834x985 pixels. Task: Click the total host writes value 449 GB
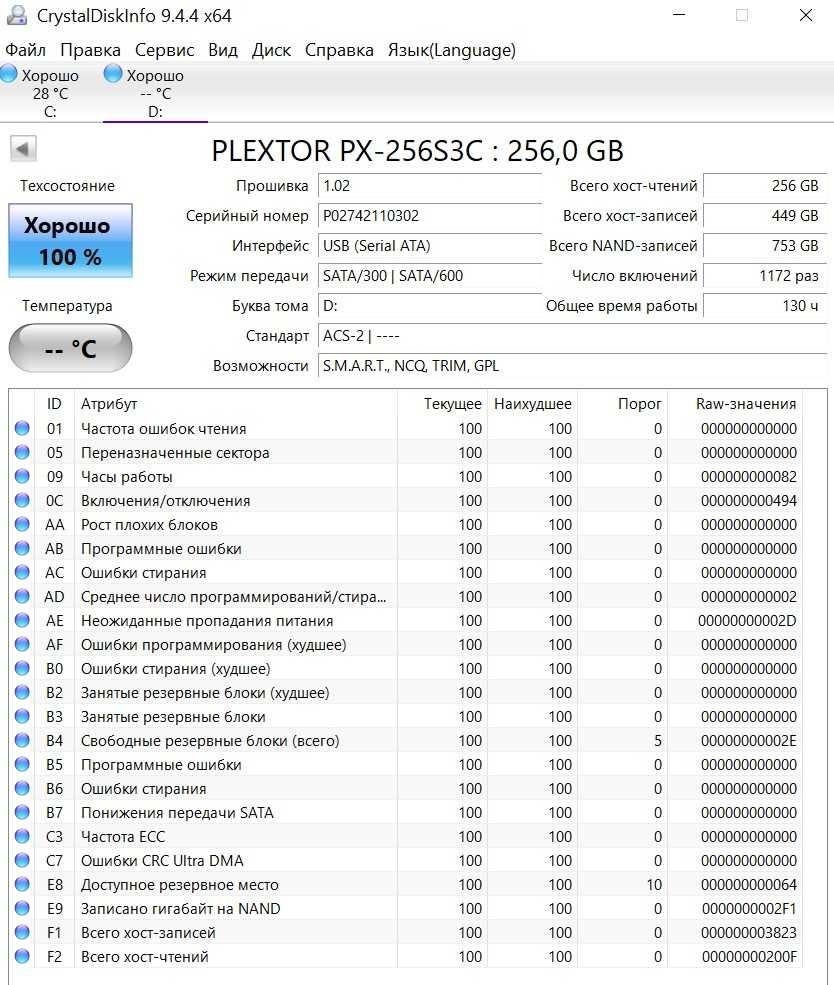(765, 216)
